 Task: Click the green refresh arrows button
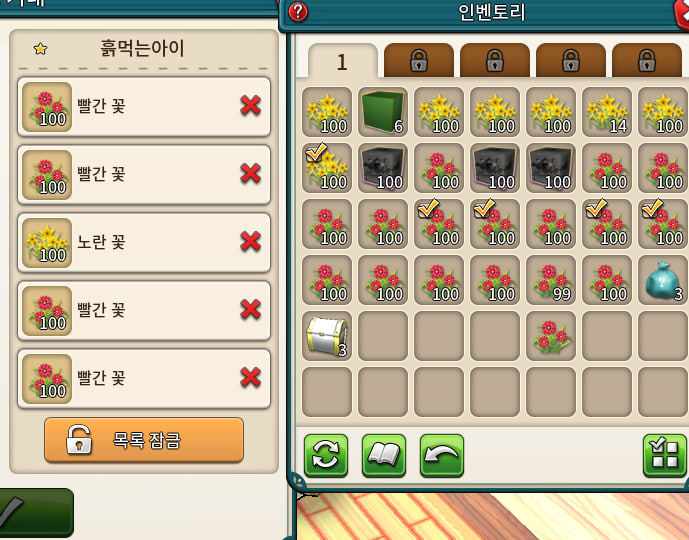pos(326,455)
